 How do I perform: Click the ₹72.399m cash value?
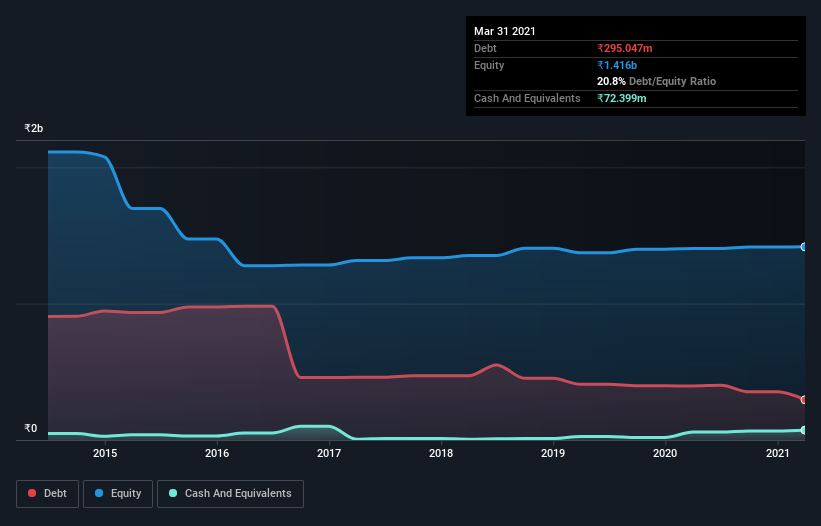tap(622, 98)
